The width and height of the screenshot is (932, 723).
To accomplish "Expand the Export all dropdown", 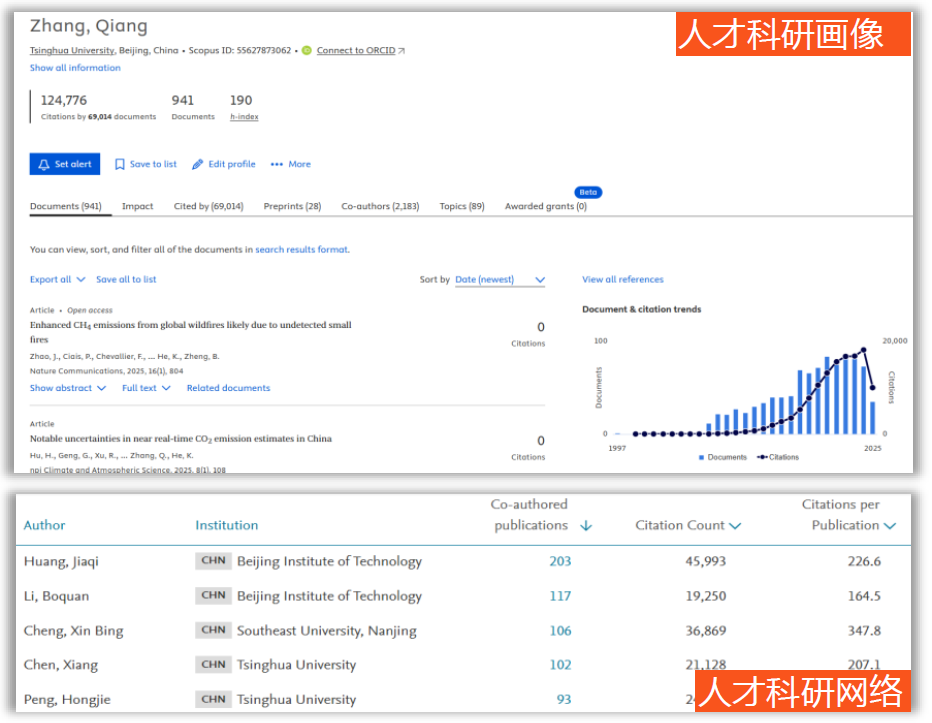I will point(58,279).
